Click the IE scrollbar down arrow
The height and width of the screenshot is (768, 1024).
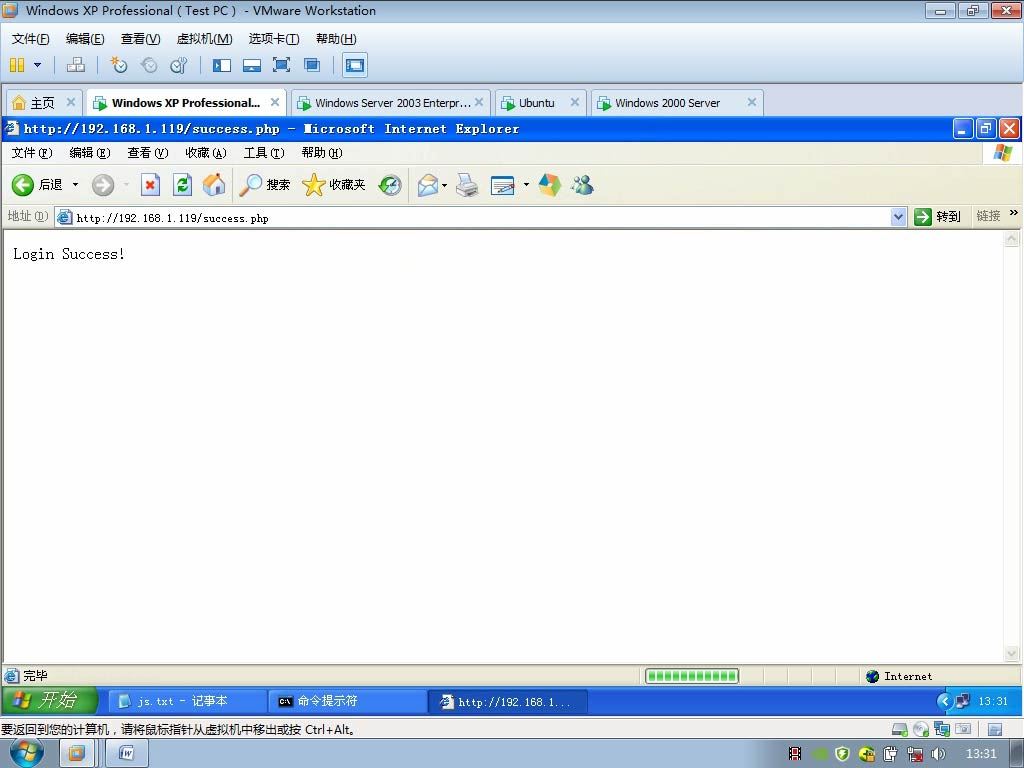[x=1012, y=653]
